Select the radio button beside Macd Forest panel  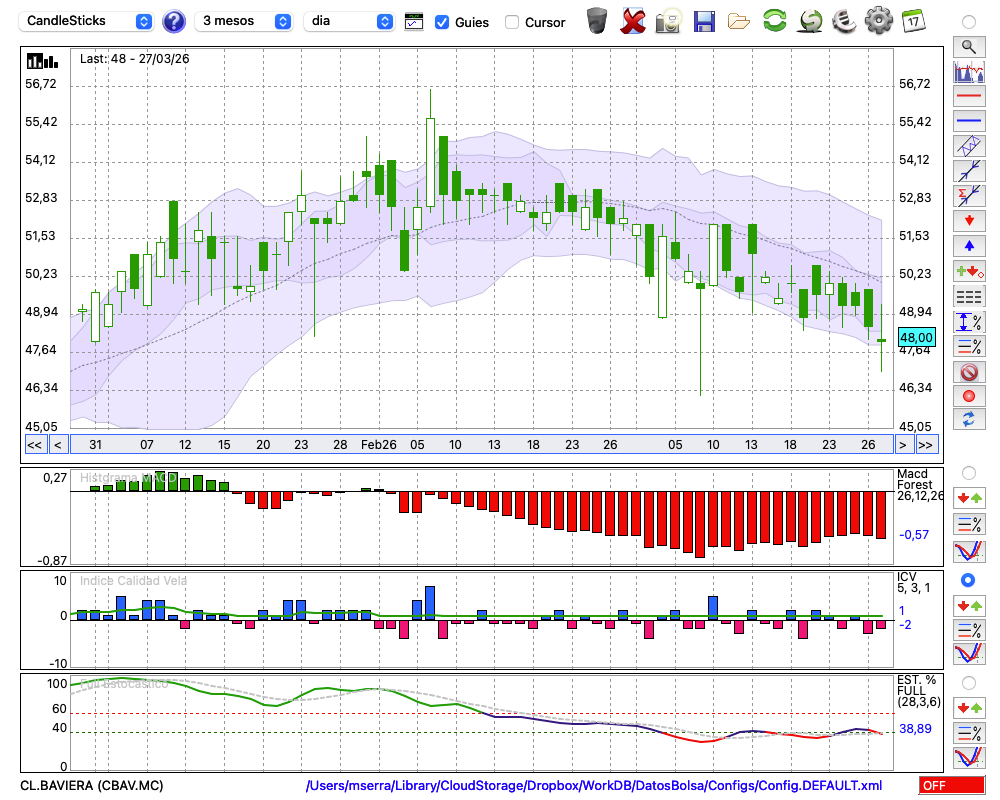point(968,472)
